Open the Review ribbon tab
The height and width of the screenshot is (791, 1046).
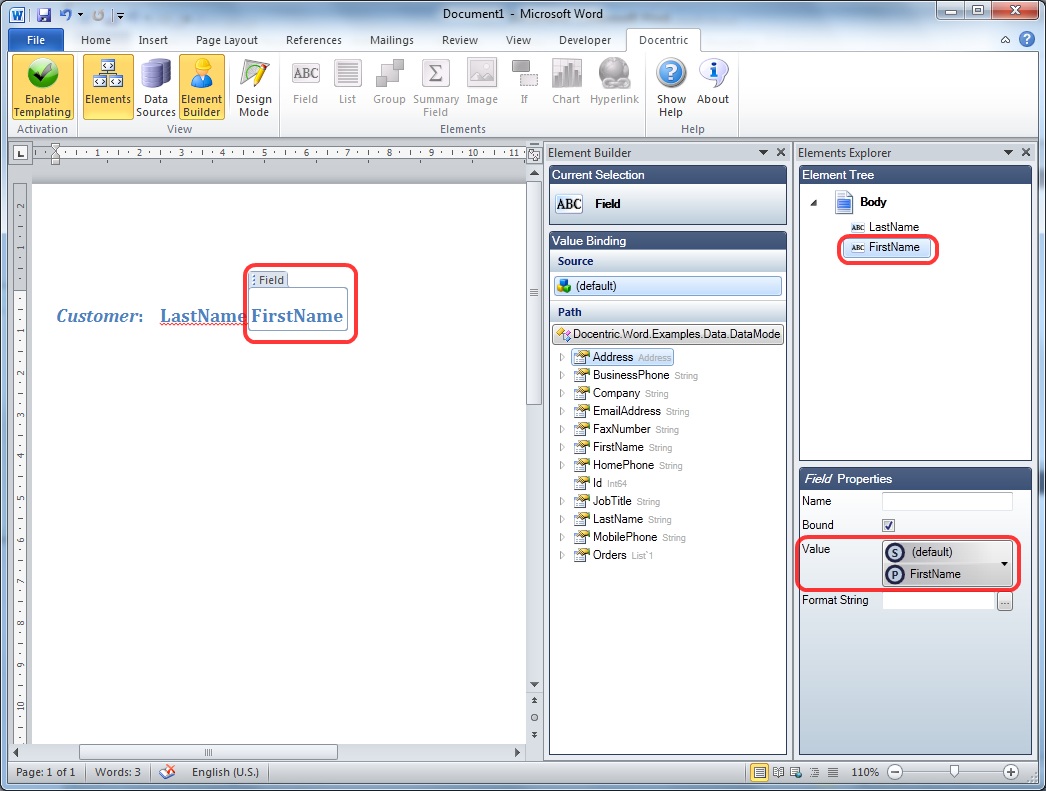point(460,40)
